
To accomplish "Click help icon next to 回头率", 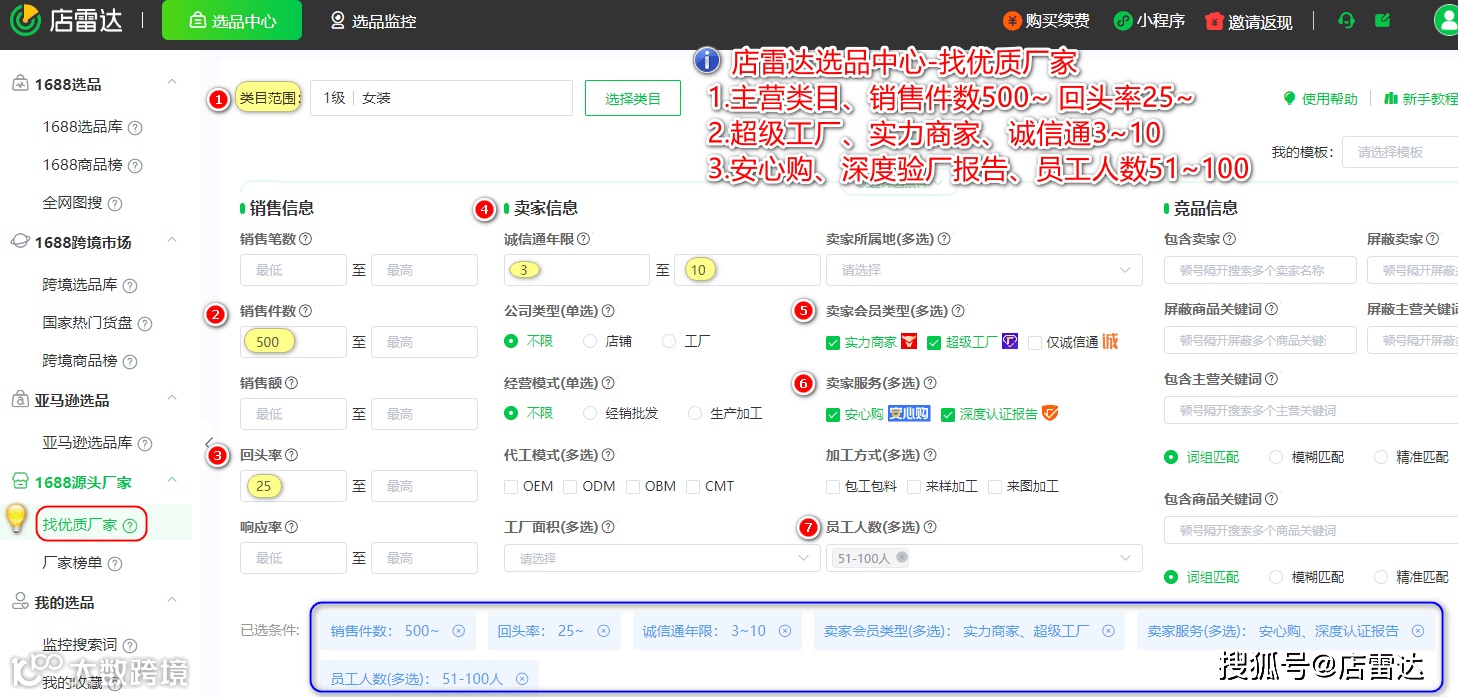I will [291, 455].
